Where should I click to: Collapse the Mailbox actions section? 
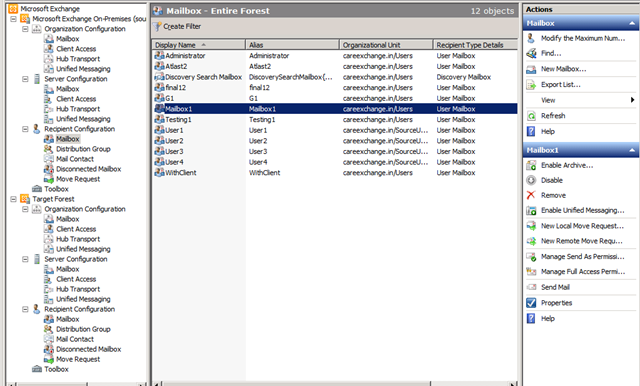(632, 23)
